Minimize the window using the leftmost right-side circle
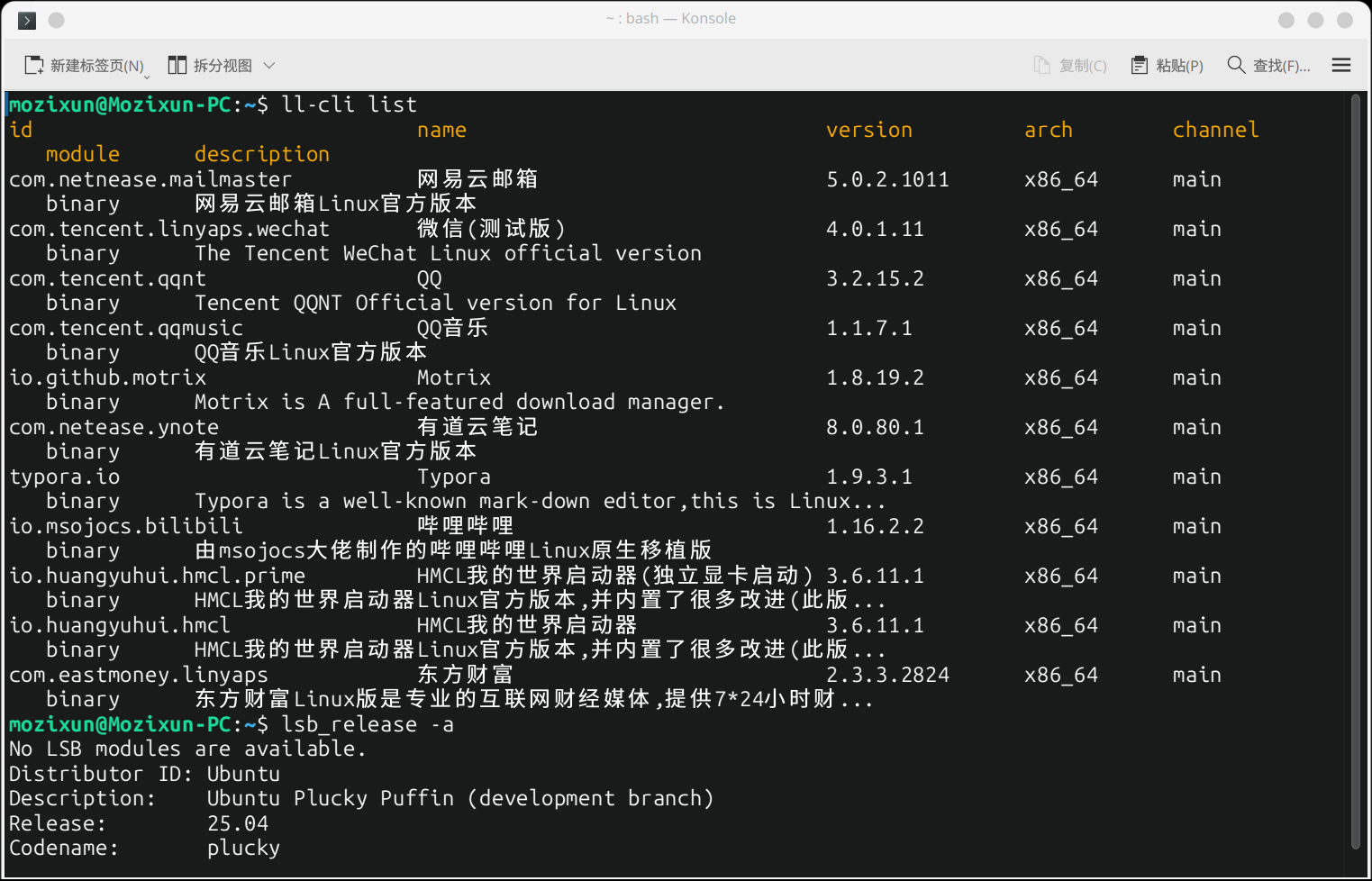This screenshot has height=881, width=1372. point(1286,20)
